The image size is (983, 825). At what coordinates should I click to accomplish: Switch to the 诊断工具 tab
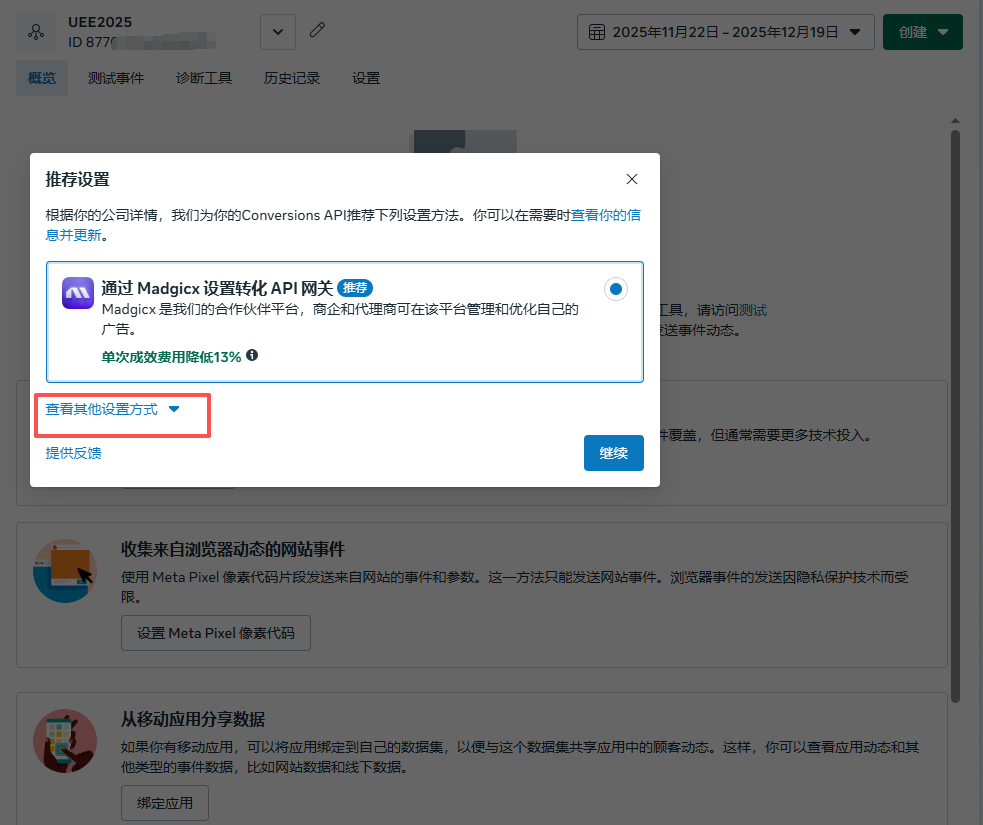point(204,78)
